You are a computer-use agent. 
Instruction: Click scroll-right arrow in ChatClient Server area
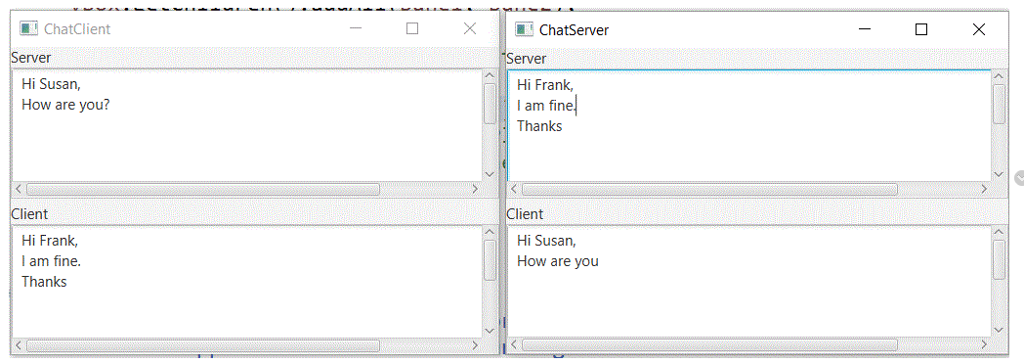[475, 189]
